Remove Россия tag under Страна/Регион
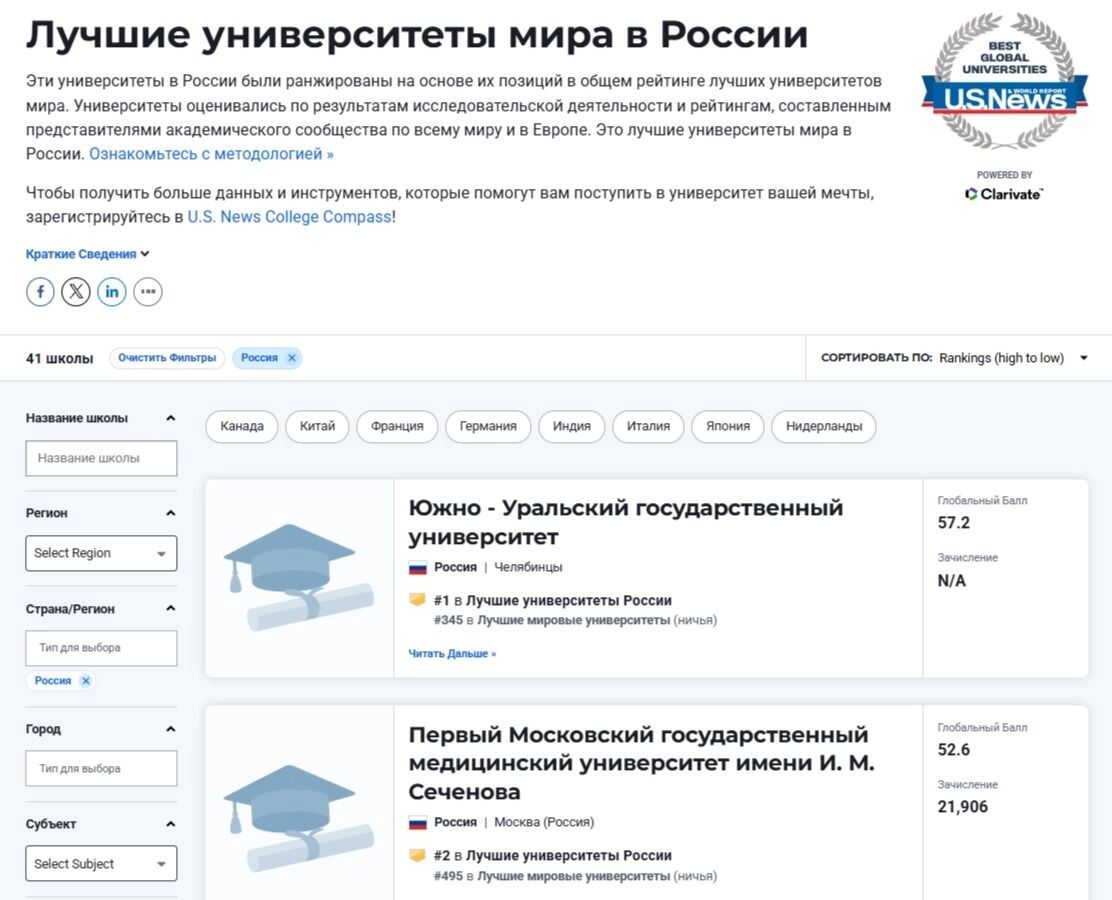The image size is (1112, 900). 86,680
